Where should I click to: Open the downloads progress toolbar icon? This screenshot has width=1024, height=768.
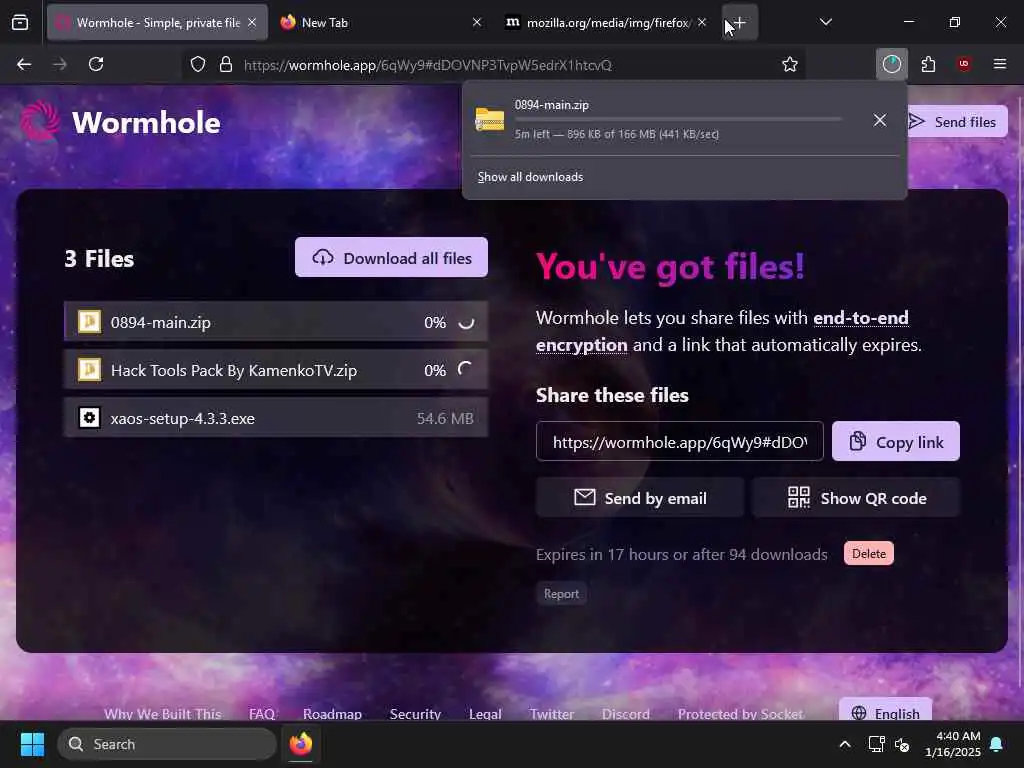(891, 64)
